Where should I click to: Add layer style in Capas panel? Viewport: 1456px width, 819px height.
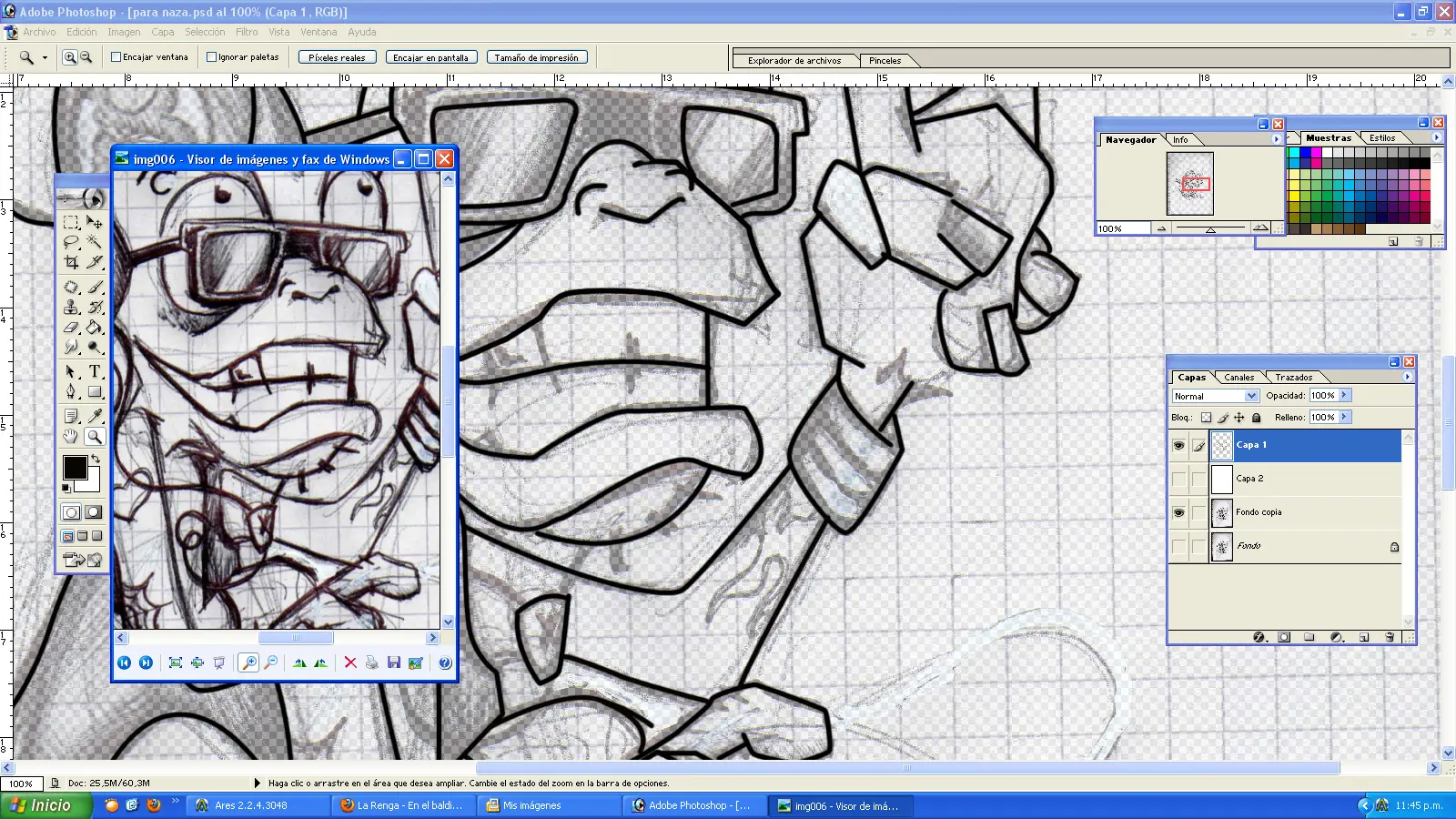(x=1259, y=637)
